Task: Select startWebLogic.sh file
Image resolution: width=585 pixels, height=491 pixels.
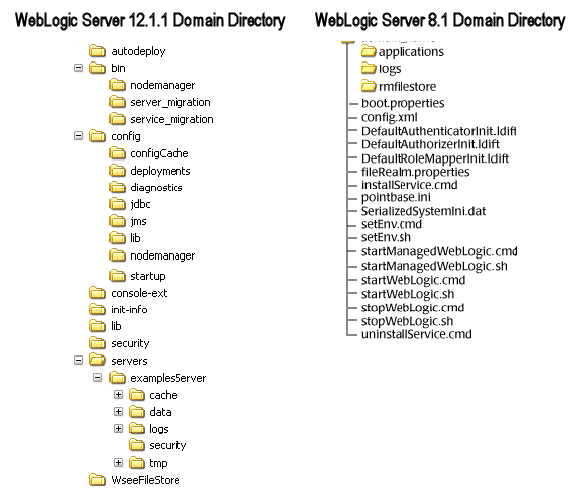Action: pyautogui.click(x=407, y=294)
